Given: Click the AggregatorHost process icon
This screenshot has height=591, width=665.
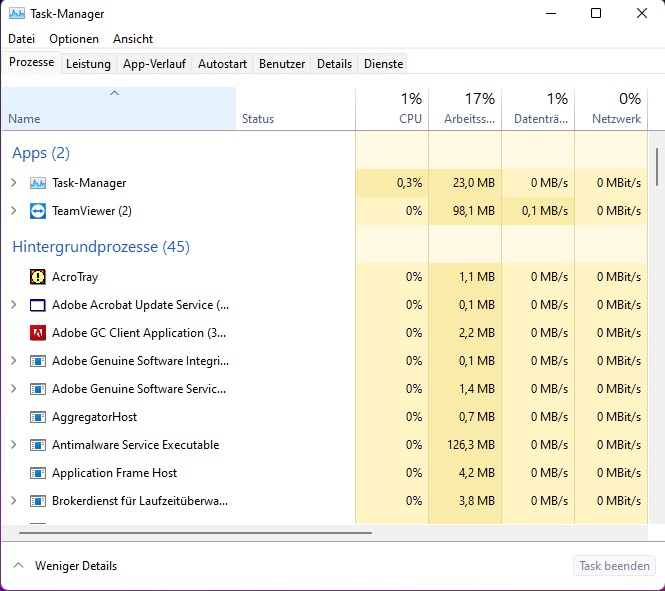Looking at the screenshot, I should click(38, 417).
